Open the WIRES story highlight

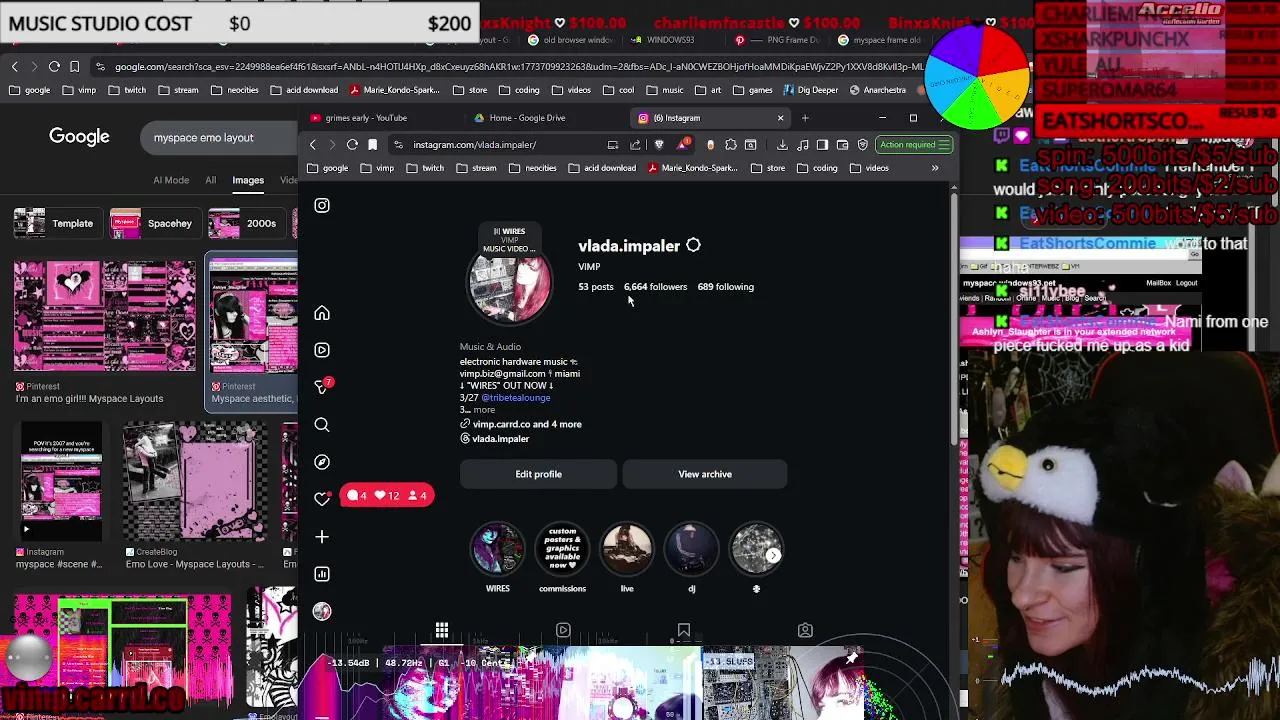[x=497, y=550]
